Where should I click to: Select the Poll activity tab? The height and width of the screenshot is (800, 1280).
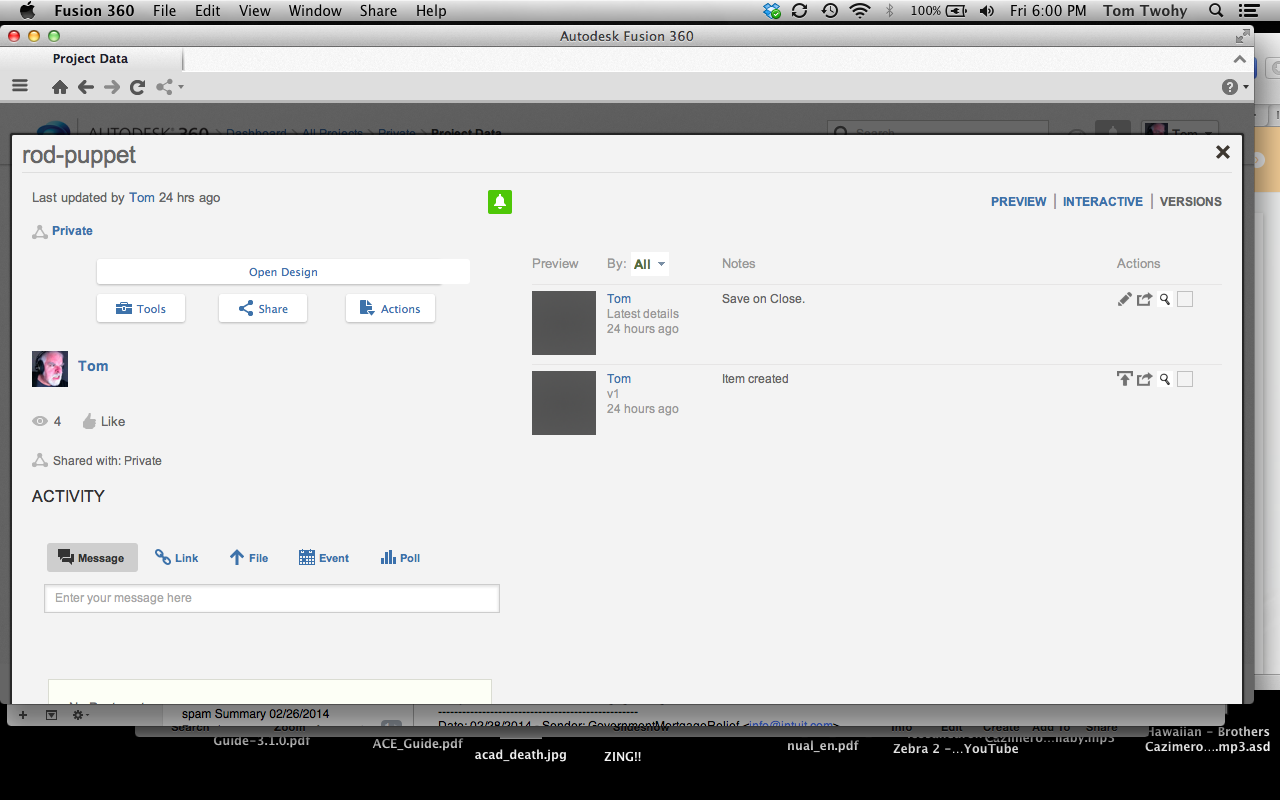[400, 558]
